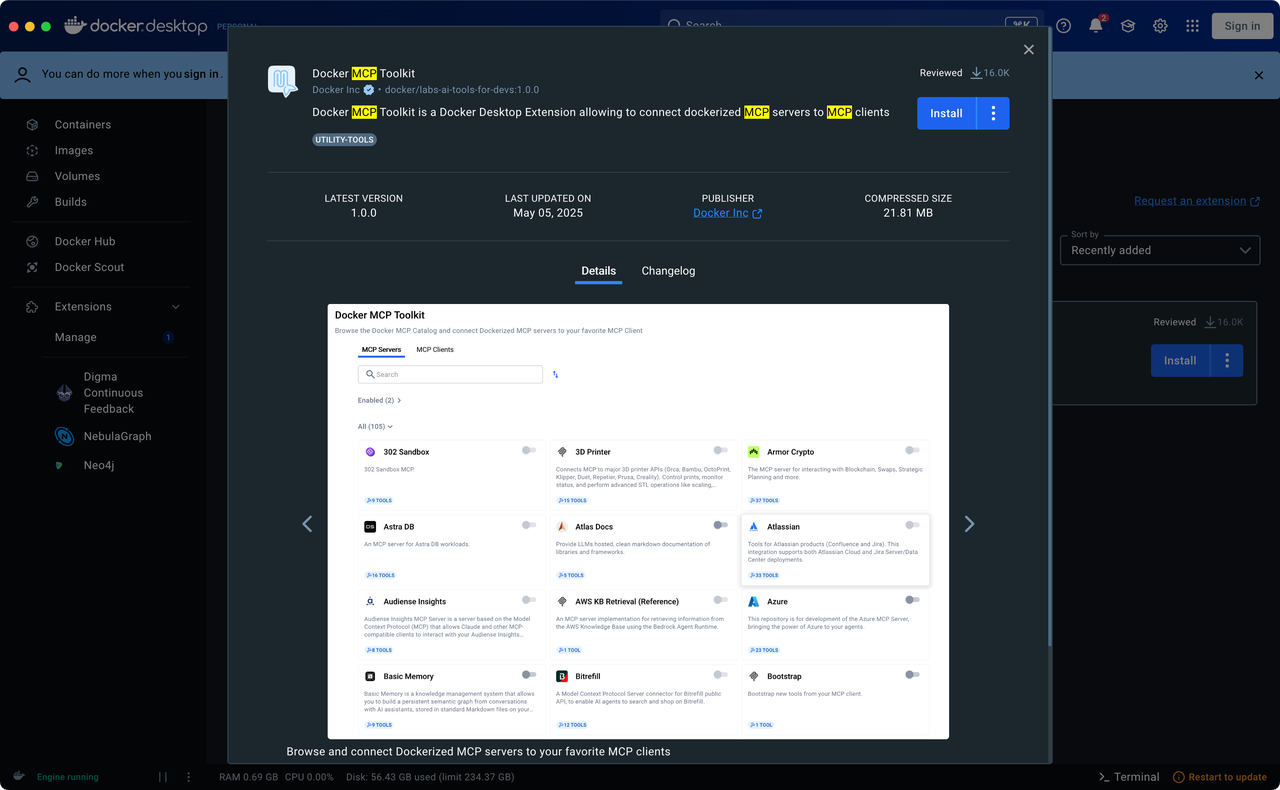This screenshot has height=790, width=1280.
Task: Click verified badge next to Docker Inc
Action: click(x=369, y=90)
